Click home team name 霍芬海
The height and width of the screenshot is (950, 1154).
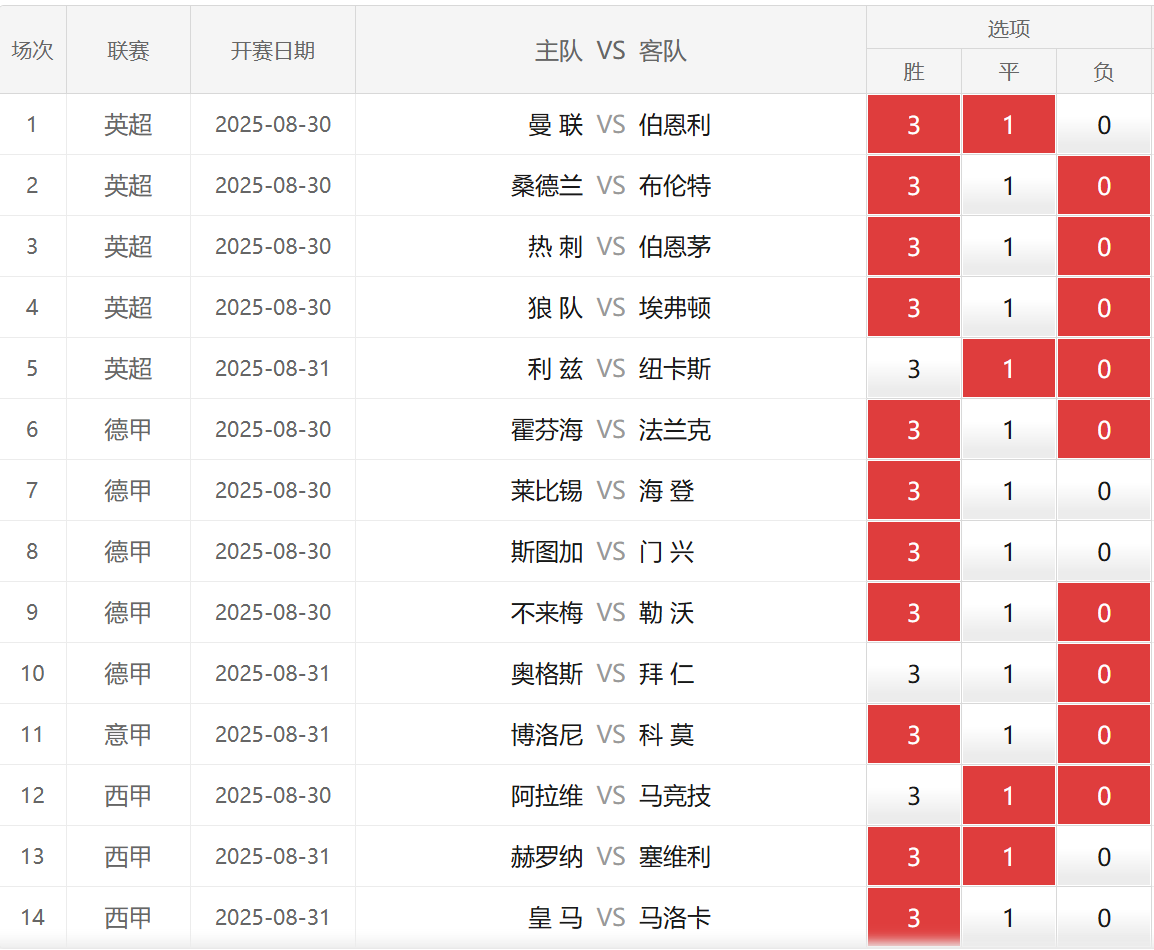(547, 430)
